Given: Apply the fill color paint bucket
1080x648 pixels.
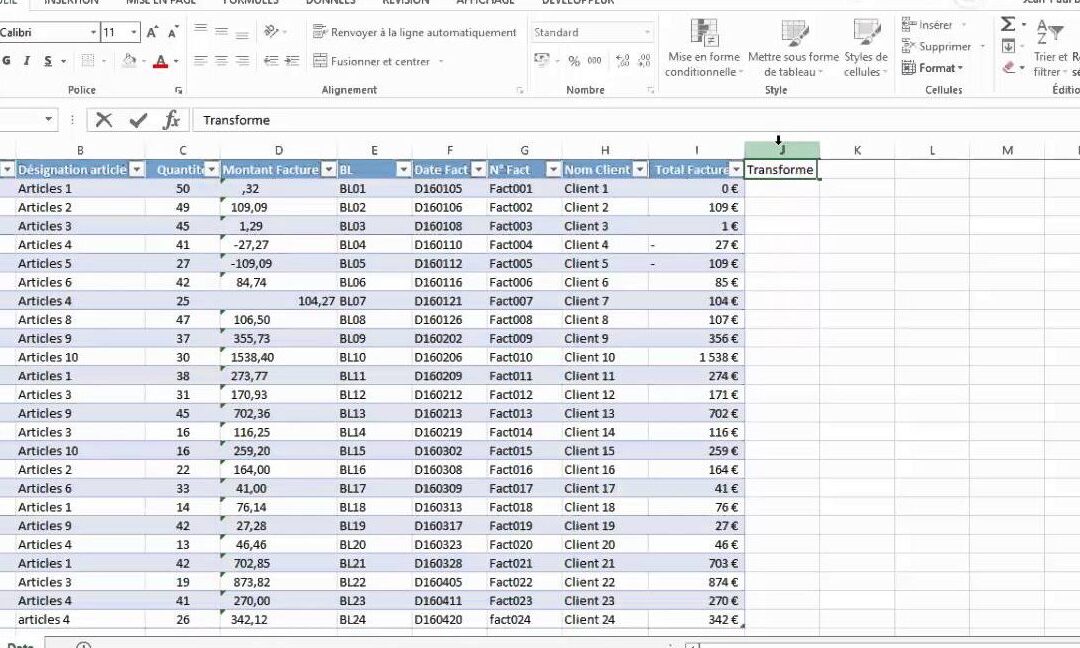Looking at the screenshot, I should tap(129, 61).
